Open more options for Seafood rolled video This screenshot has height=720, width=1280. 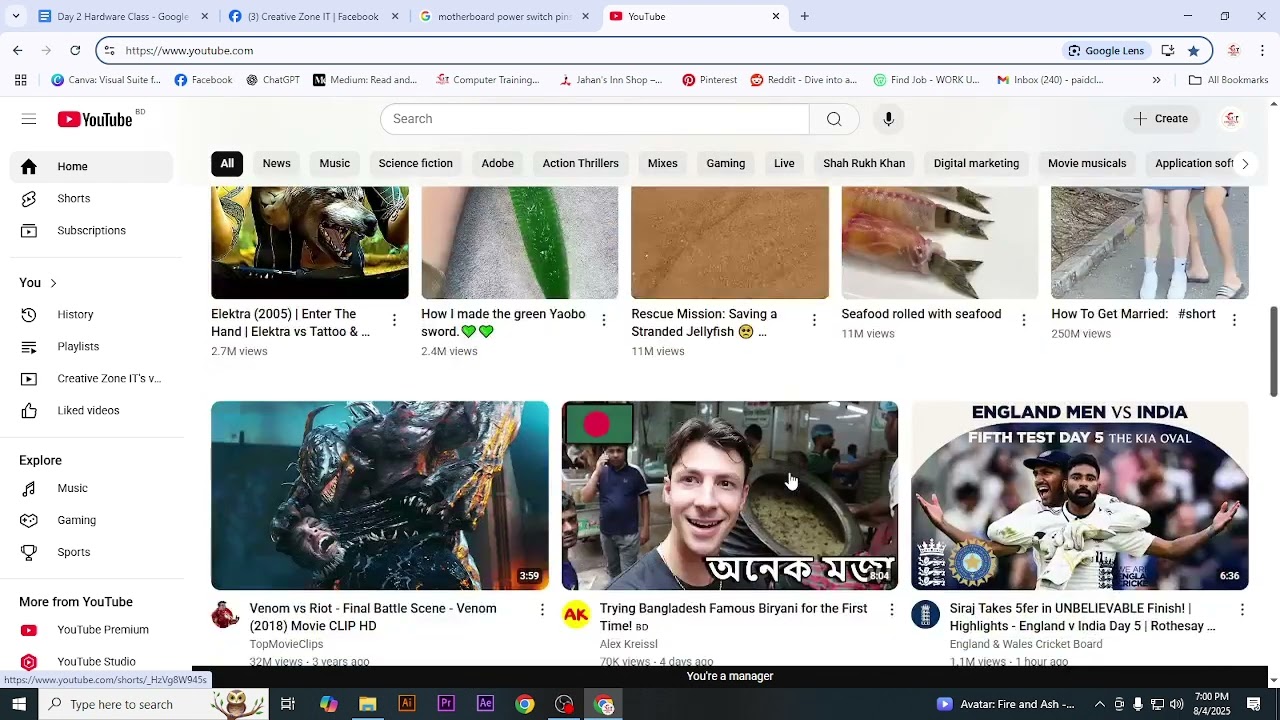click(1023, 320)
